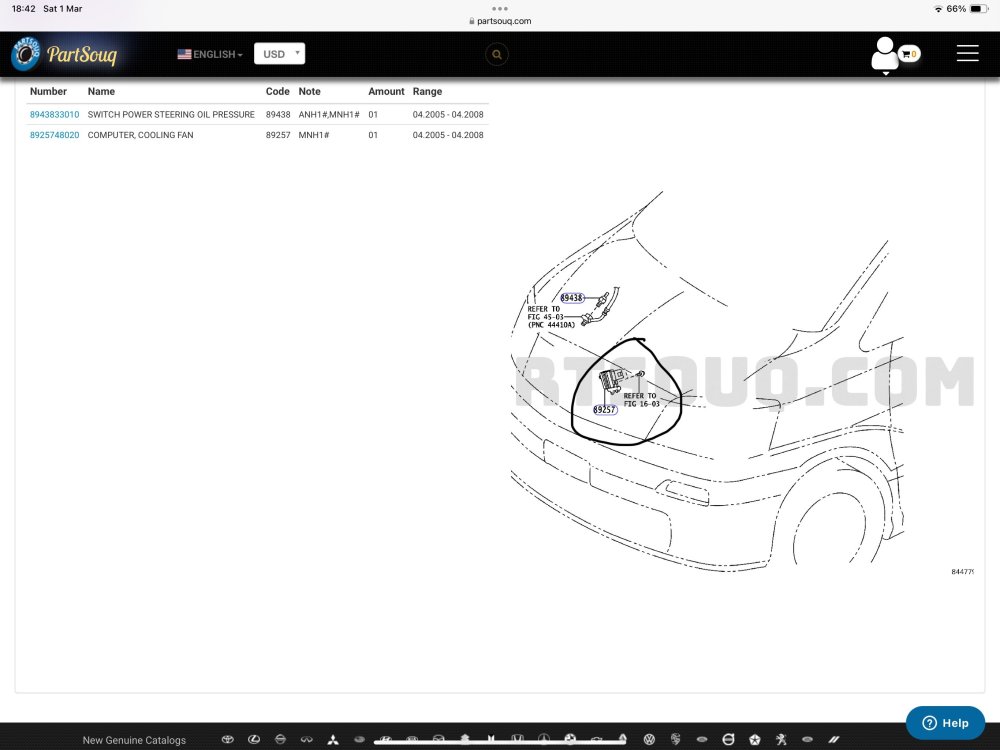Open the Peugeot lion catalog icon
The height and width of the screenshot is (750, 1000).
pos(781,740)
